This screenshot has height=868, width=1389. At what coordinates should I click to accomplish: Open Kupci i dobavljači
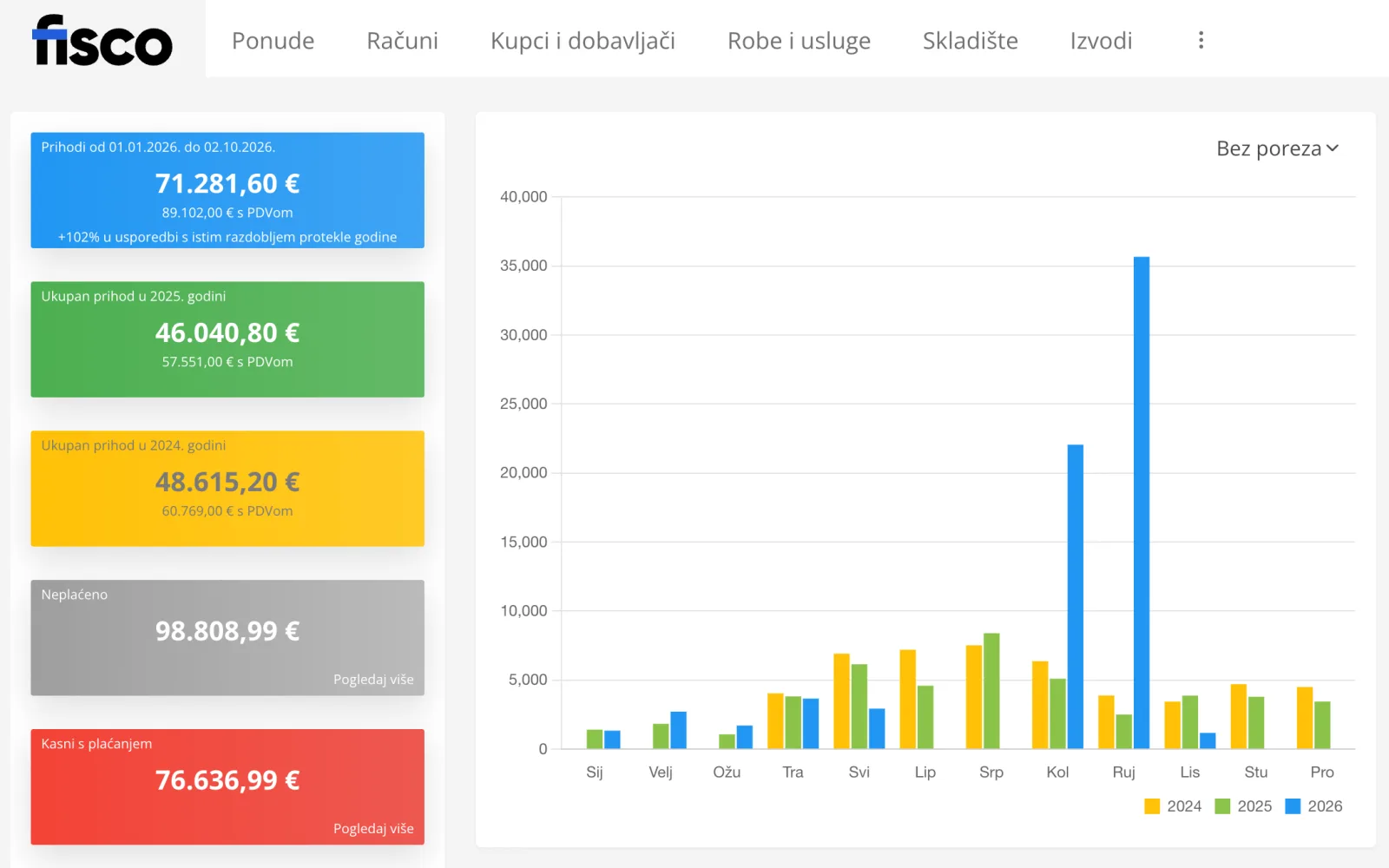[583, 41]
